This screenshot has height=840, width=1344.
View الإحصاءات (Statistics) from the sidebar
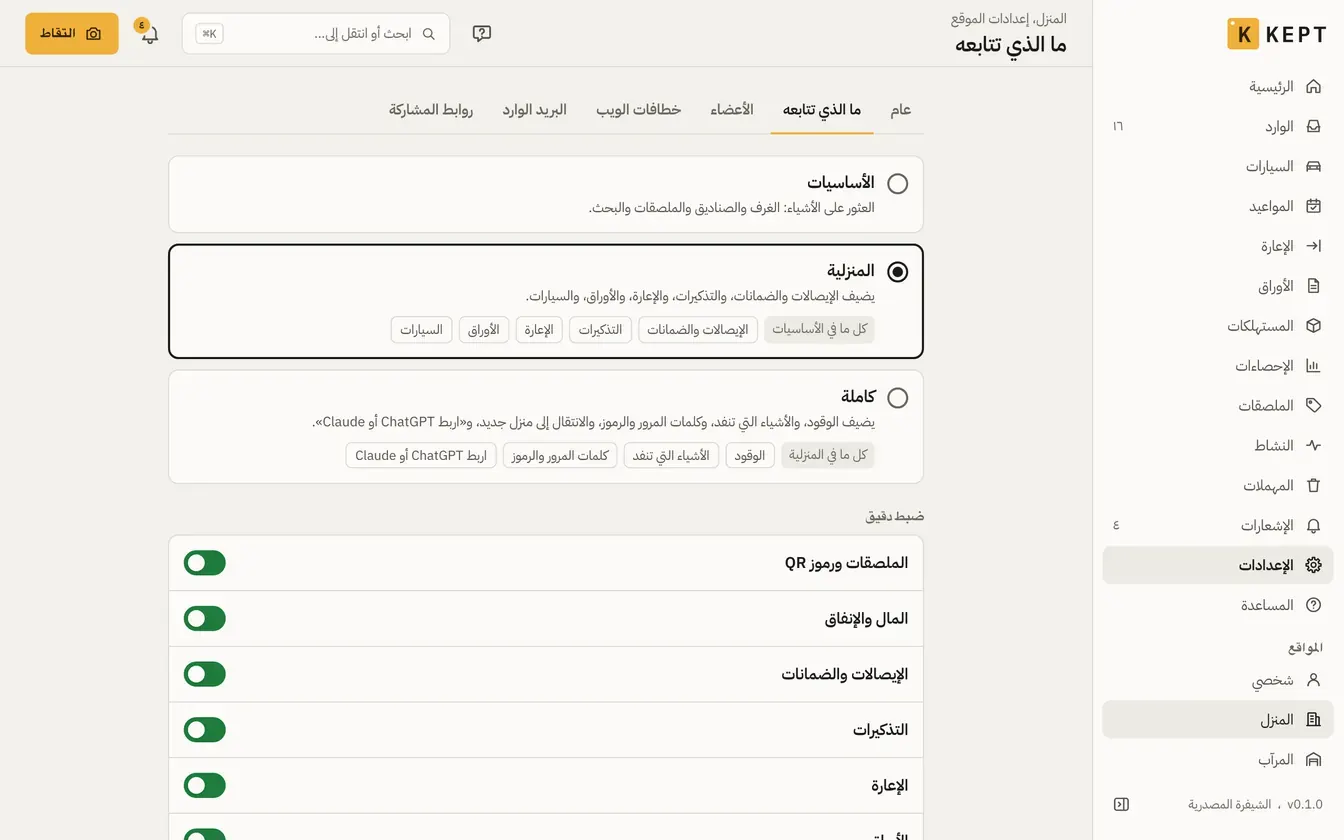(1218, 366)
